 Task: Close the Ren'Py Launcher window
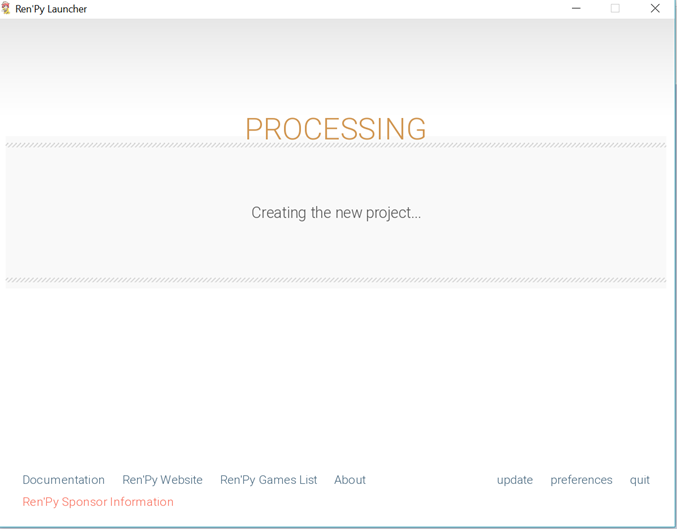pos(655,8)
